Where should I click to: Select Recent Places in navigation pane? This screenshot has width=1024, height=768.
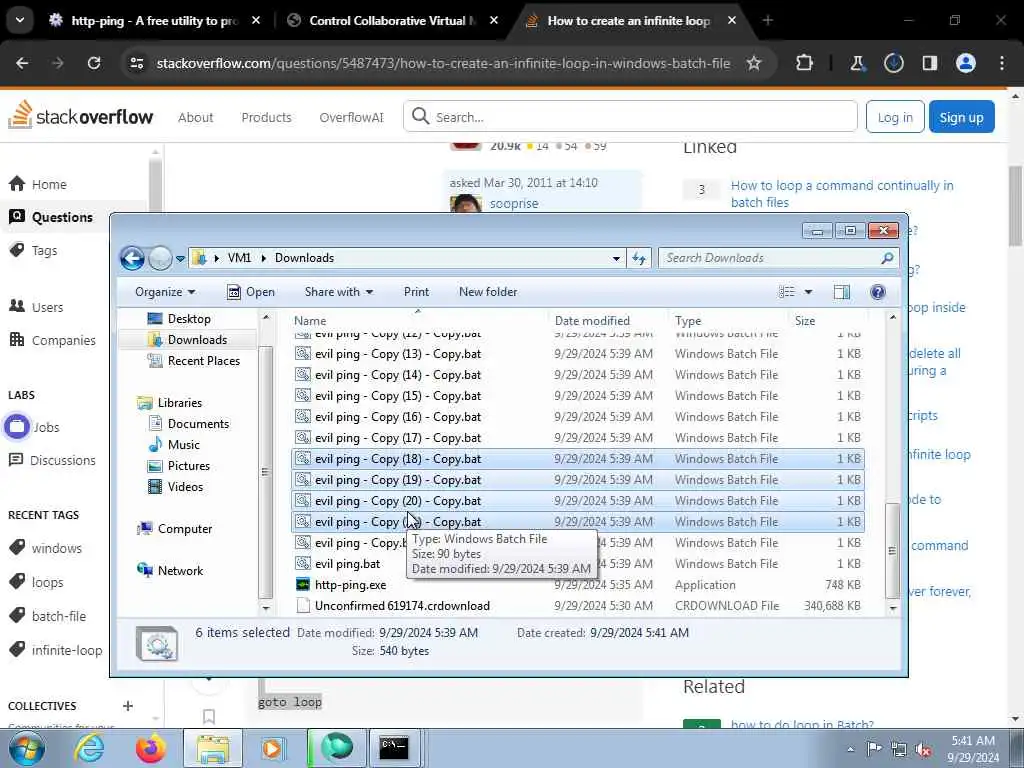point(194,360)
